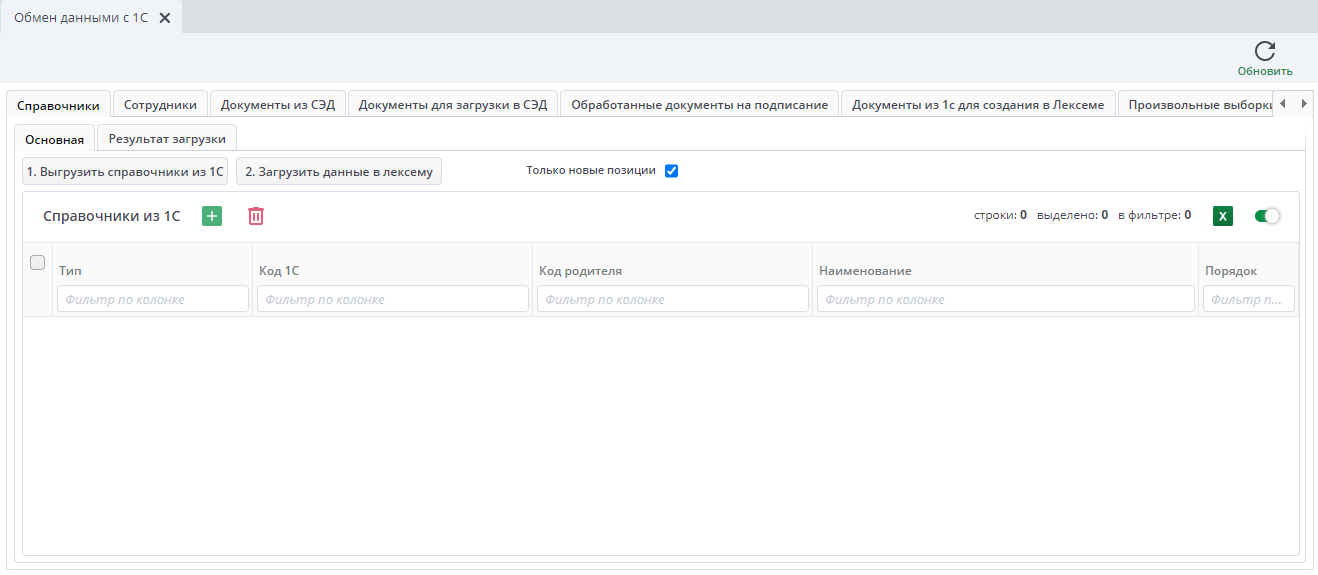1318x575 pixels.
Task: Uncheck the Только новые позиции checkbox
Action: point(671,171)
